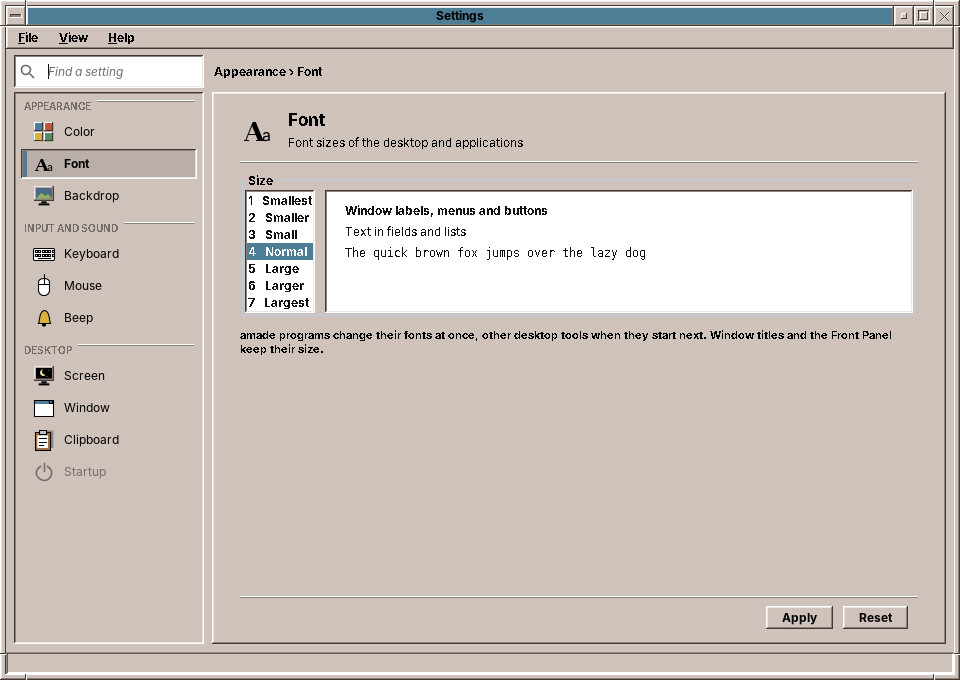Image resolution: width=960 pixels, height=680 pixels.
Task: Click the Startup power icon
Action: [43, 472]
